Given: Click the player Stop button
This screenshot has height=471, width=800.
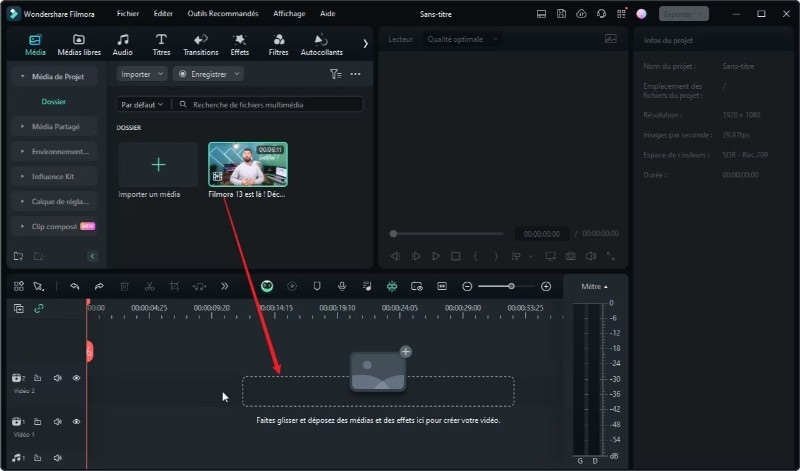Looking at the screenshot, I should tap(456, 256).
